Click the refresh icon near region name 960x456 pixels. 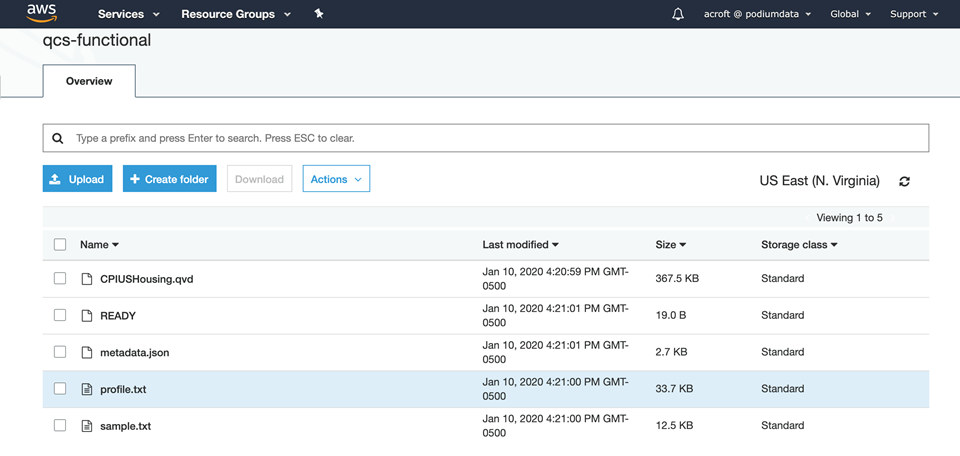(x=905, y=181)
